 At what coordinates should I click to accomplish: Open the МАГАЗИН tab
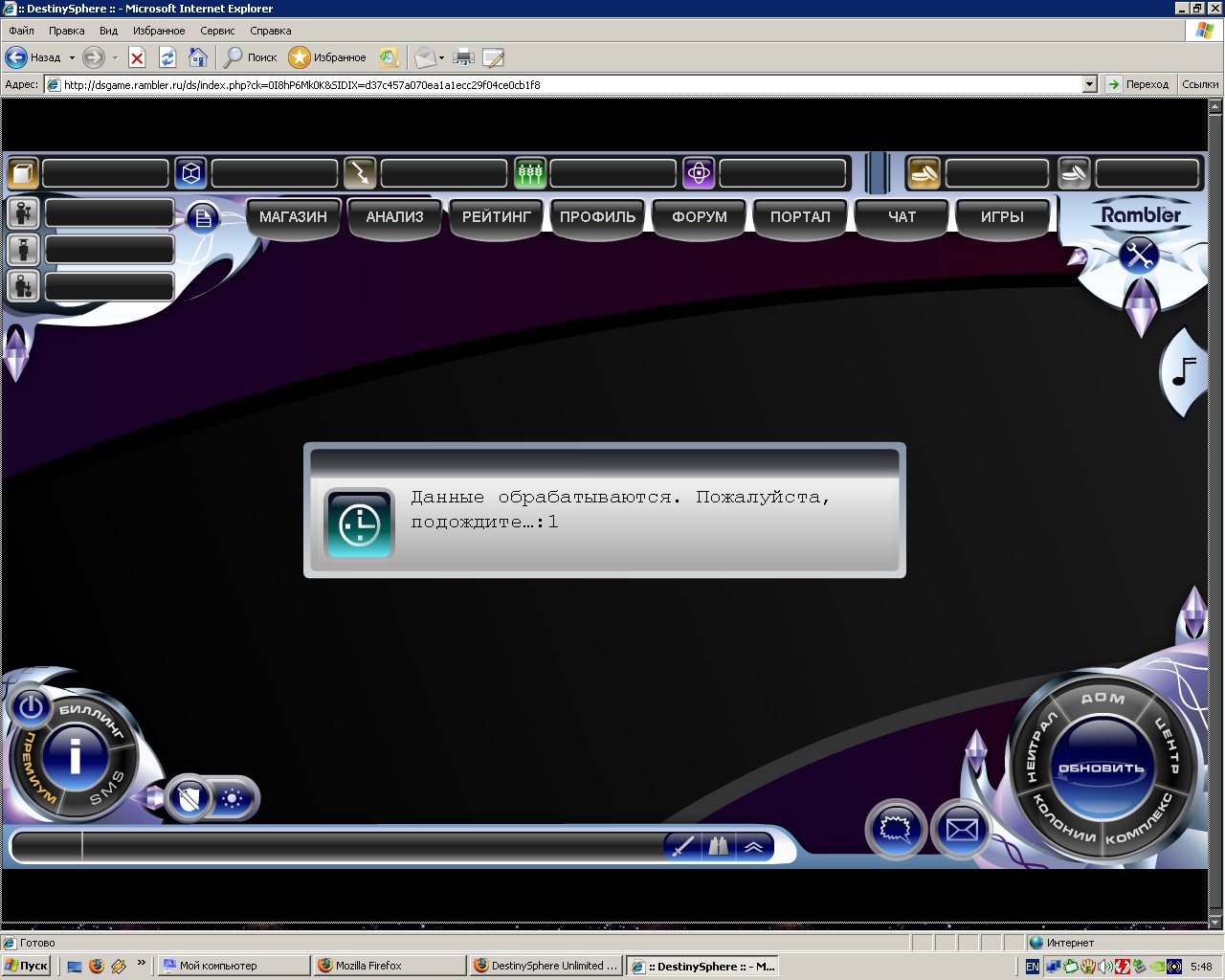[x=293, y=217]
